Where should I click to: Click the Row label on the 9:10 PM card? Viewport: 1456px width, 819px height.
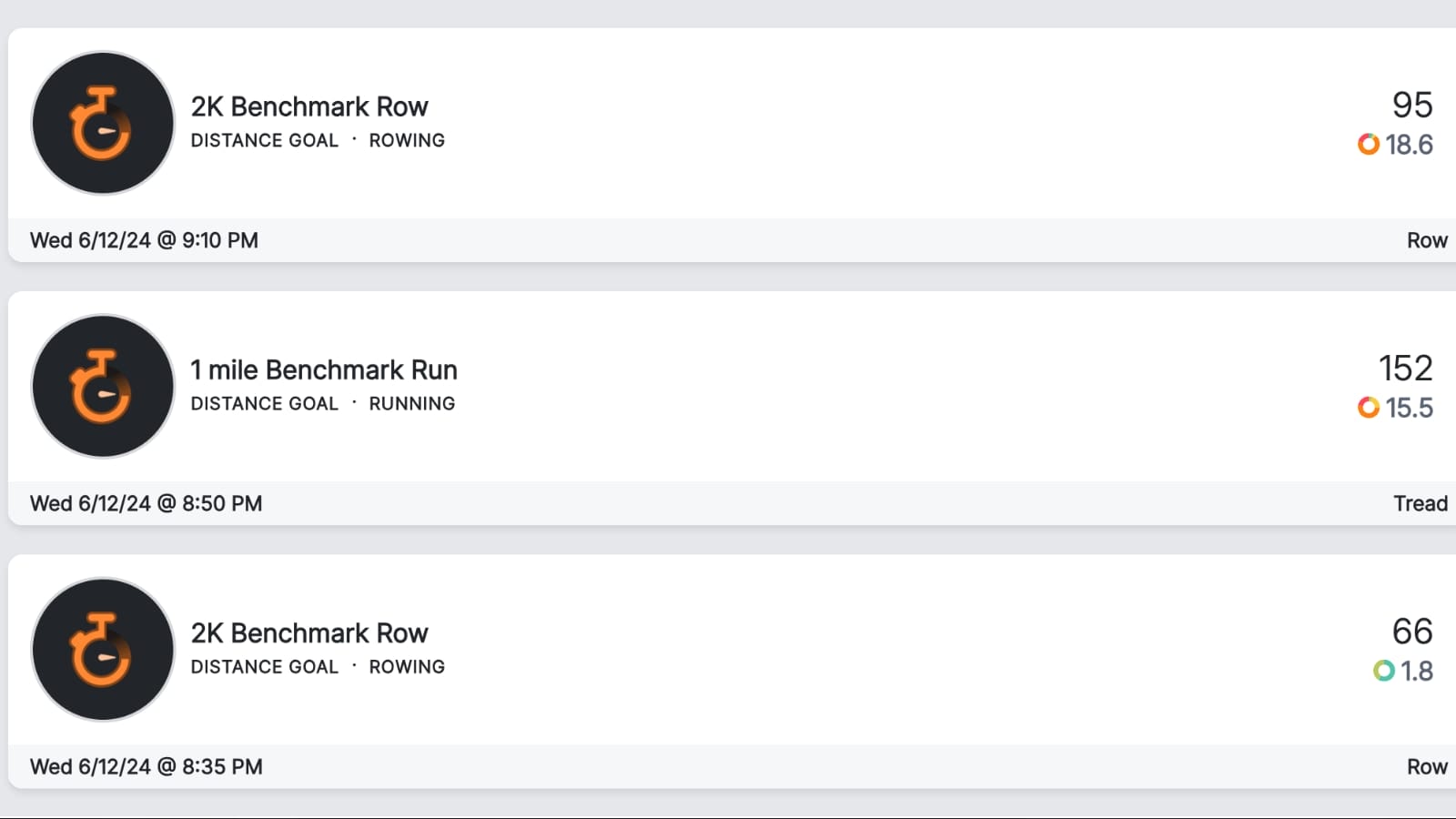tap(1427, 240)
